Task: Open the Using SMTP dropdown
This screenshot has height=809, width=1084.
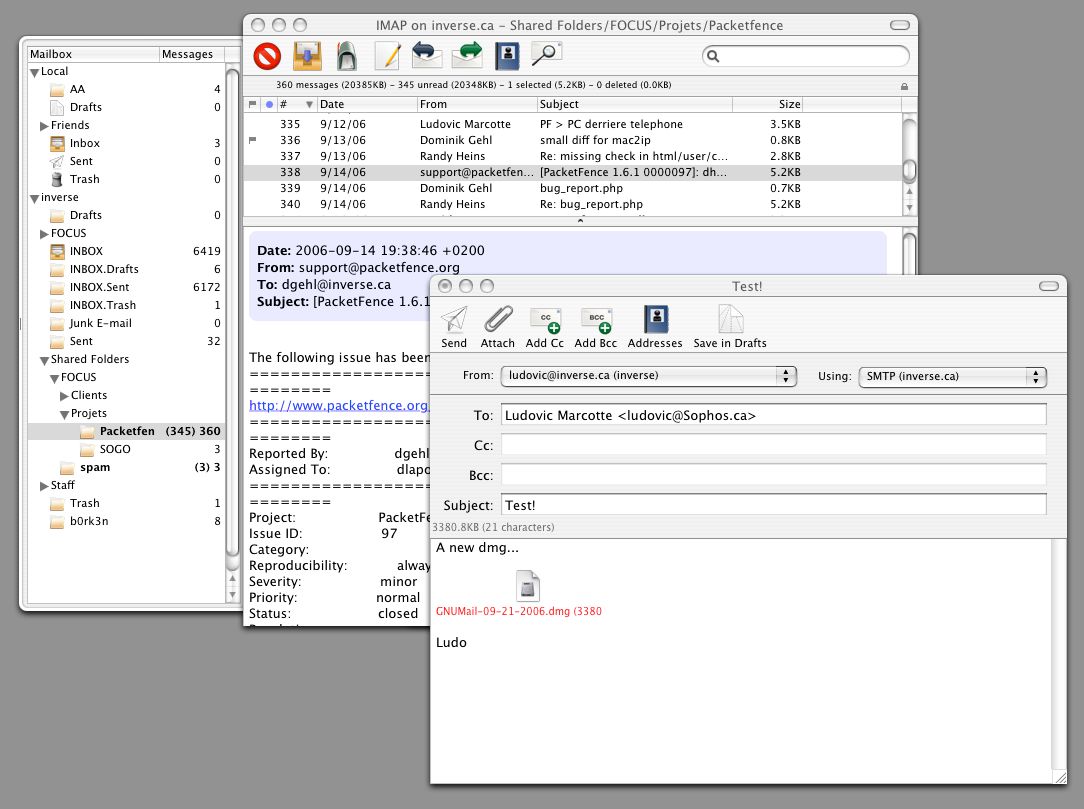Action: click(953, 376)
